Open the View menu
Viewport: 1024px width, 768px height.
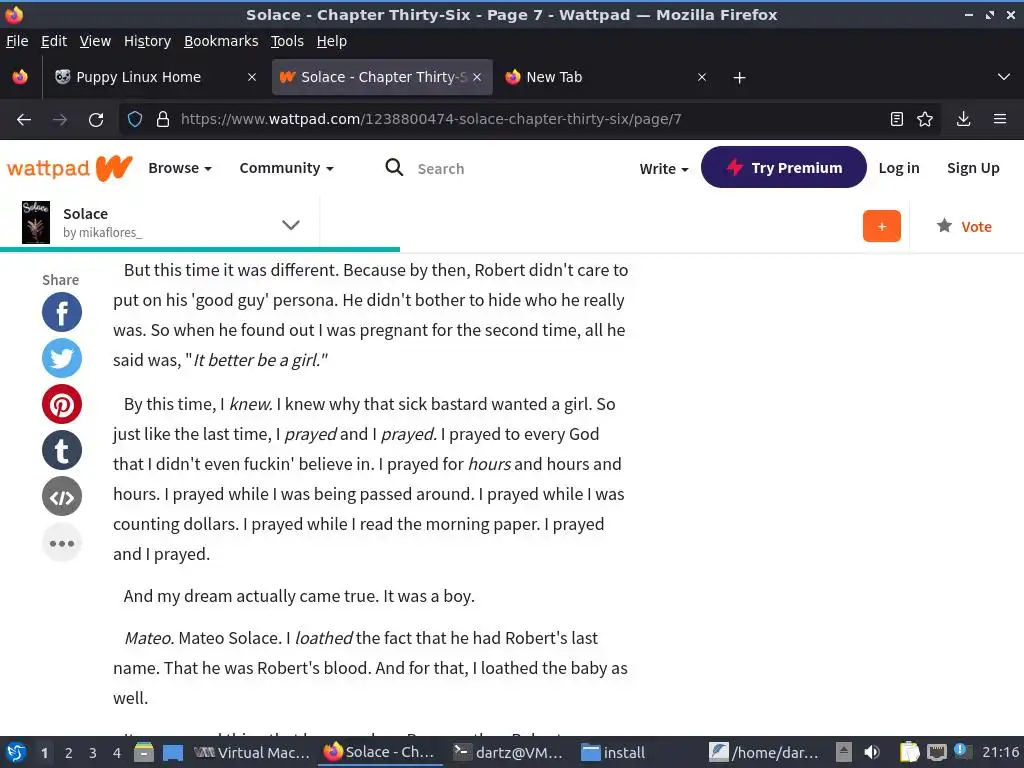95,41
